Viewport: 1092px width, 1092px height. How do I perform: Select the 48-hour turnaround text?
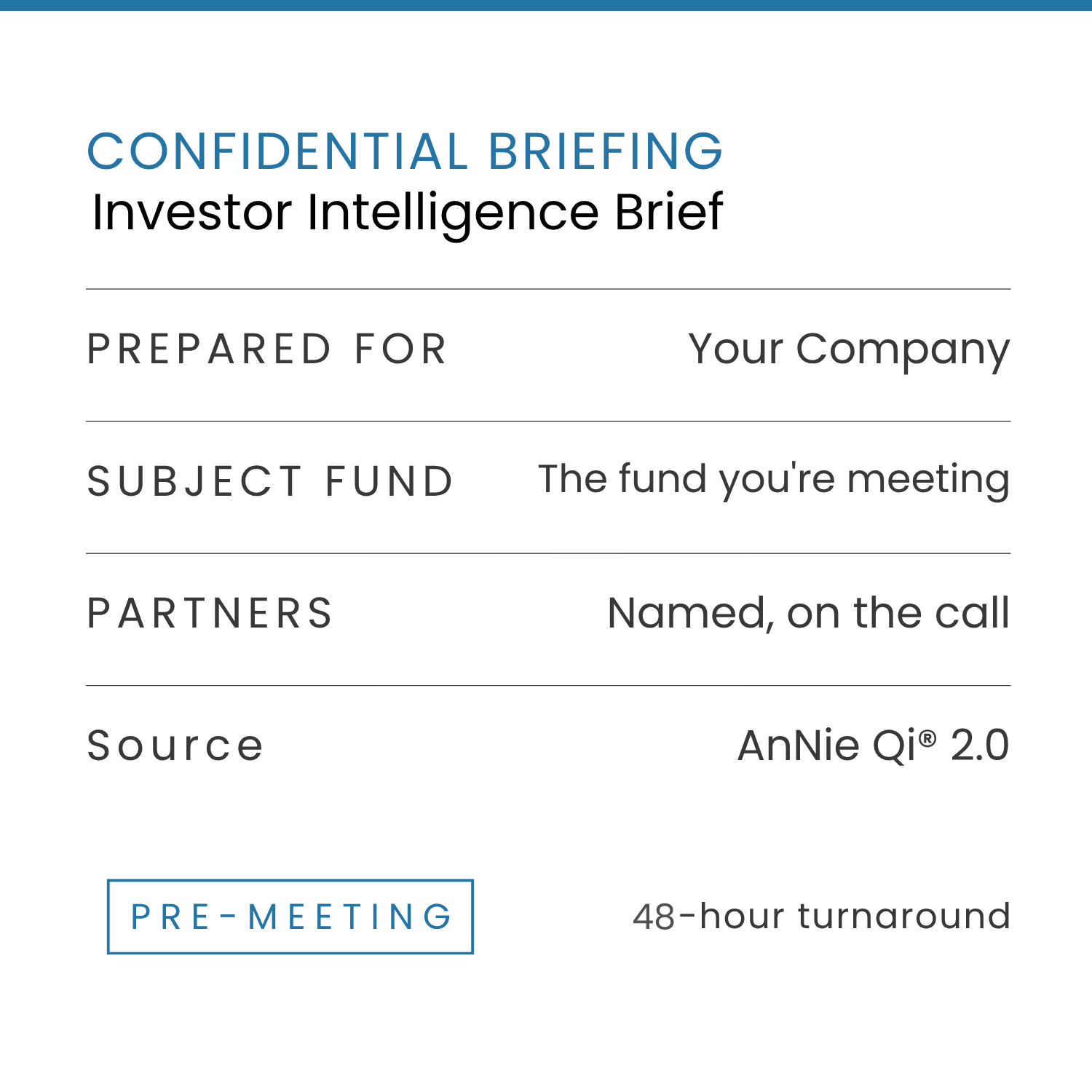[x=821, y=916]
